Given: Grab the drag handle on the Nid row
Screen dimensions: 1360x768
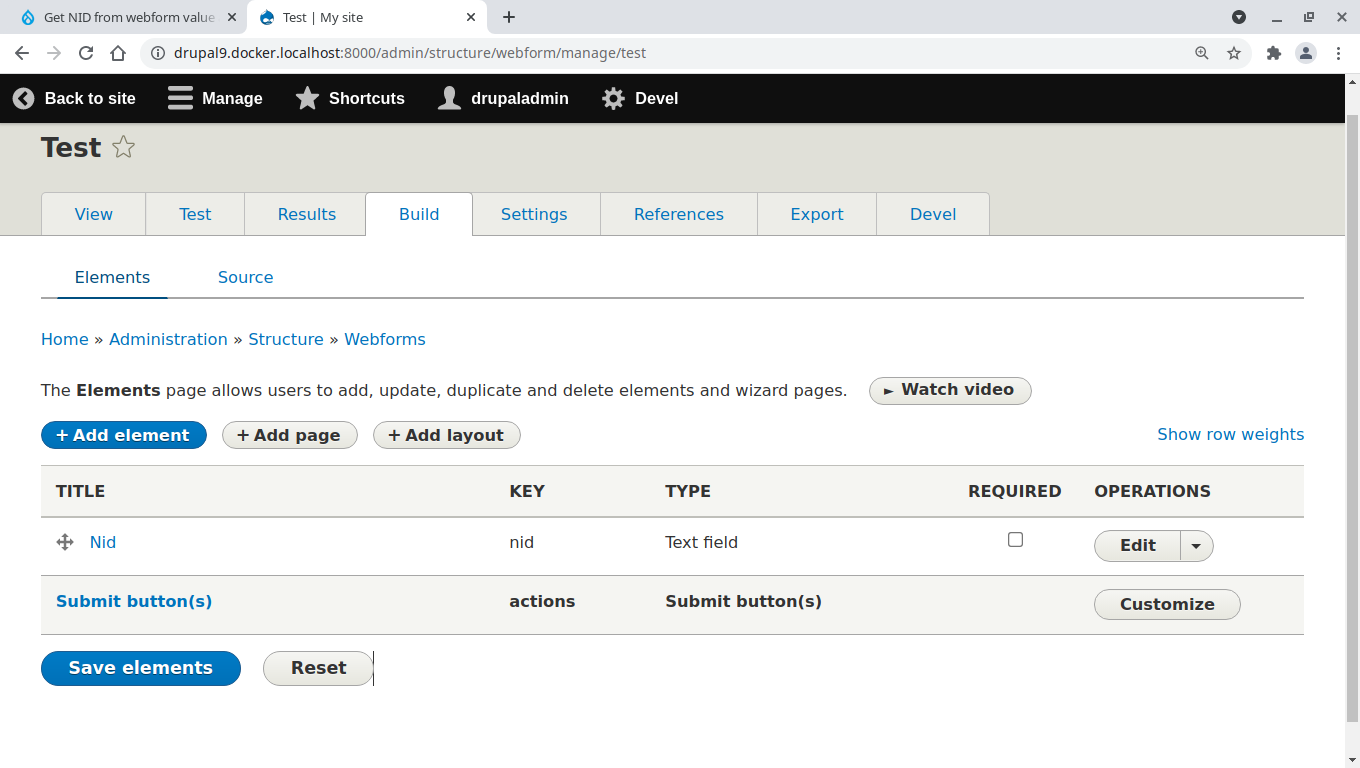Looking at the screenshot, I should coord(63,542).
